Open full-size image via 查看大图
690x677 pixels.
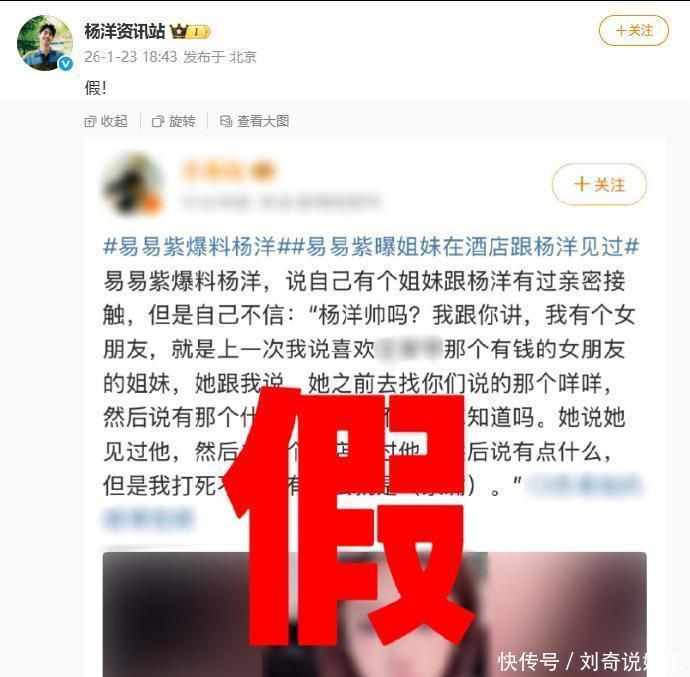(254, 121)
